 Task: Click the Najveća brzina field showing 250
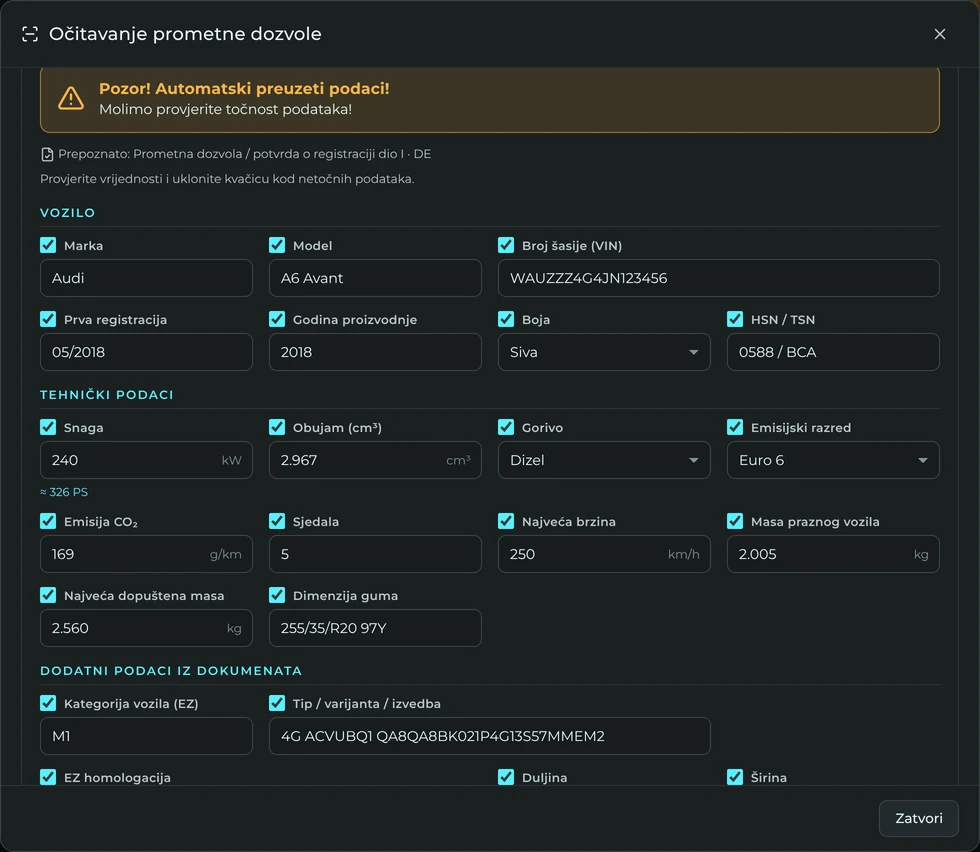pos(604,554)
